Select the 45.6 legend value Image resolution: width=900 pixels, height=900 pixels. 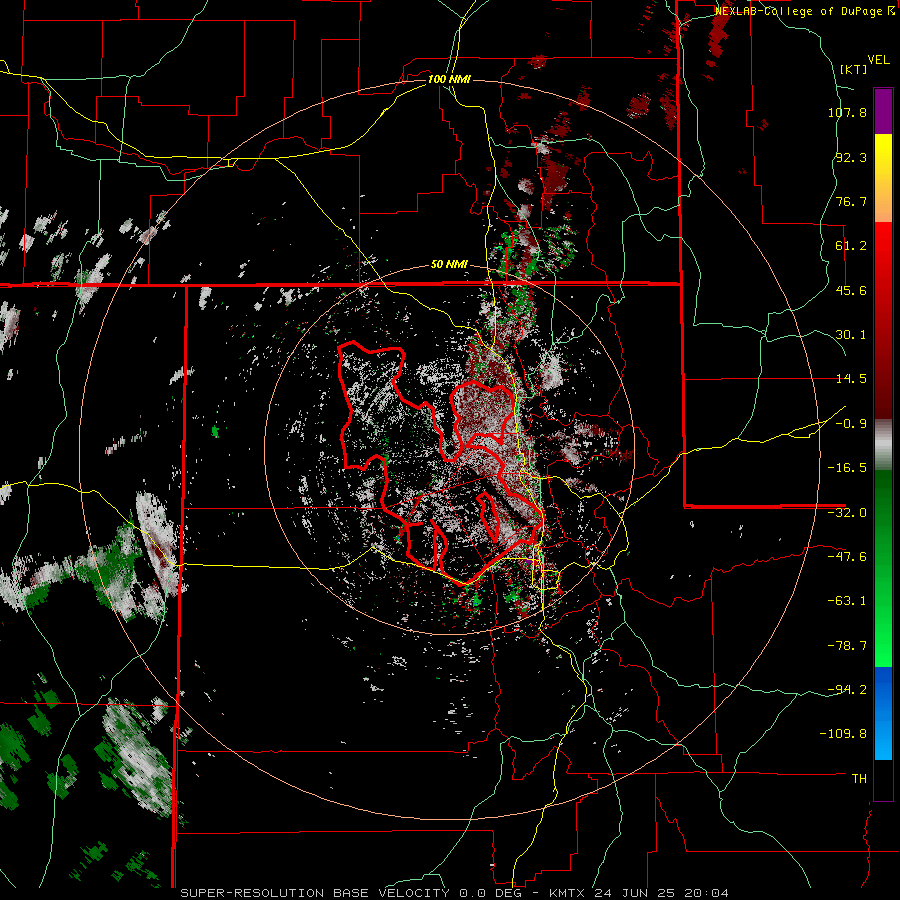[851, 290]
